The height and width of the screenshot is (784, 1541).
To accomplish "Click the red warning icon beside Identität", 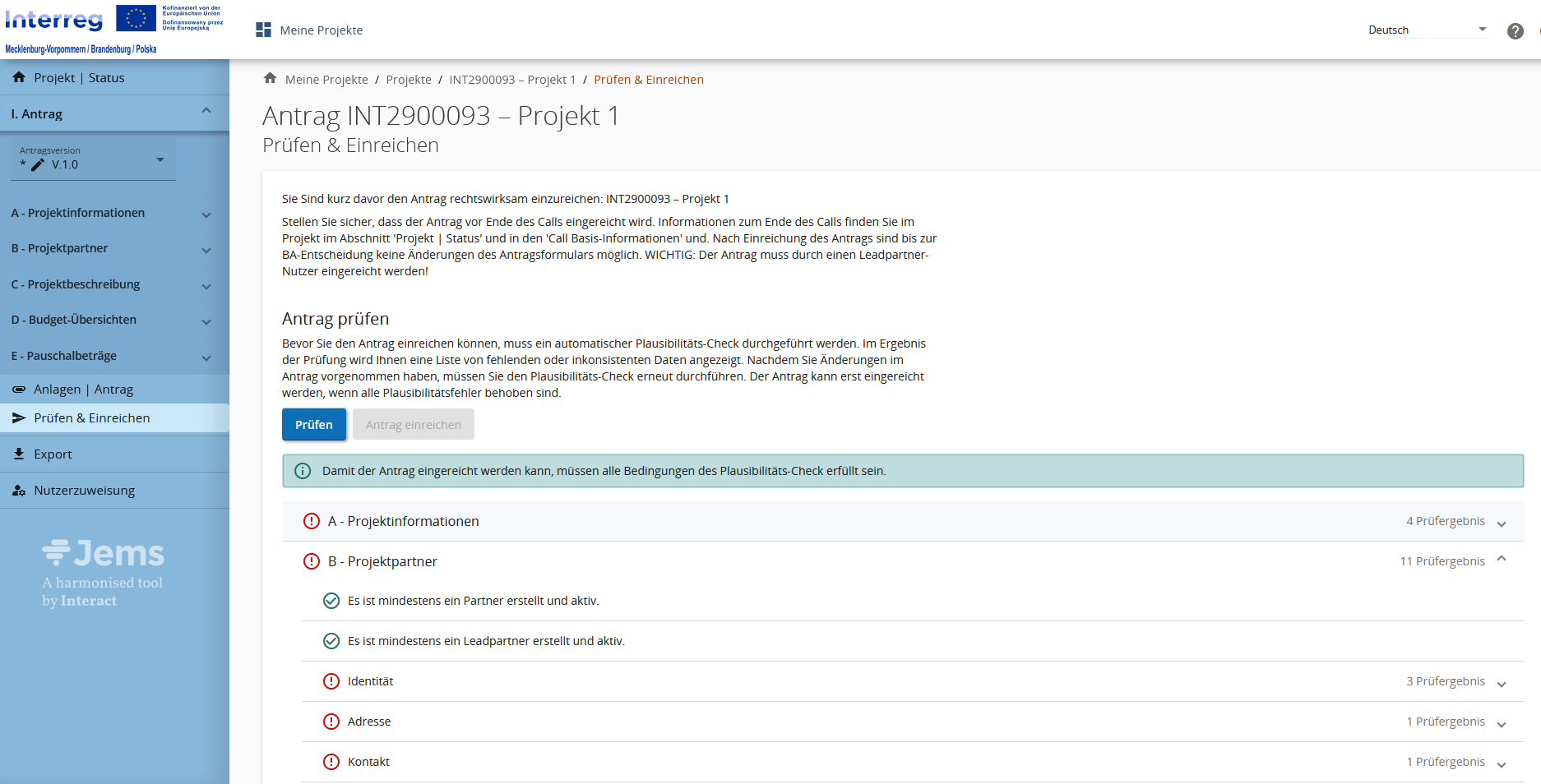I will click(x=331, y=681).
